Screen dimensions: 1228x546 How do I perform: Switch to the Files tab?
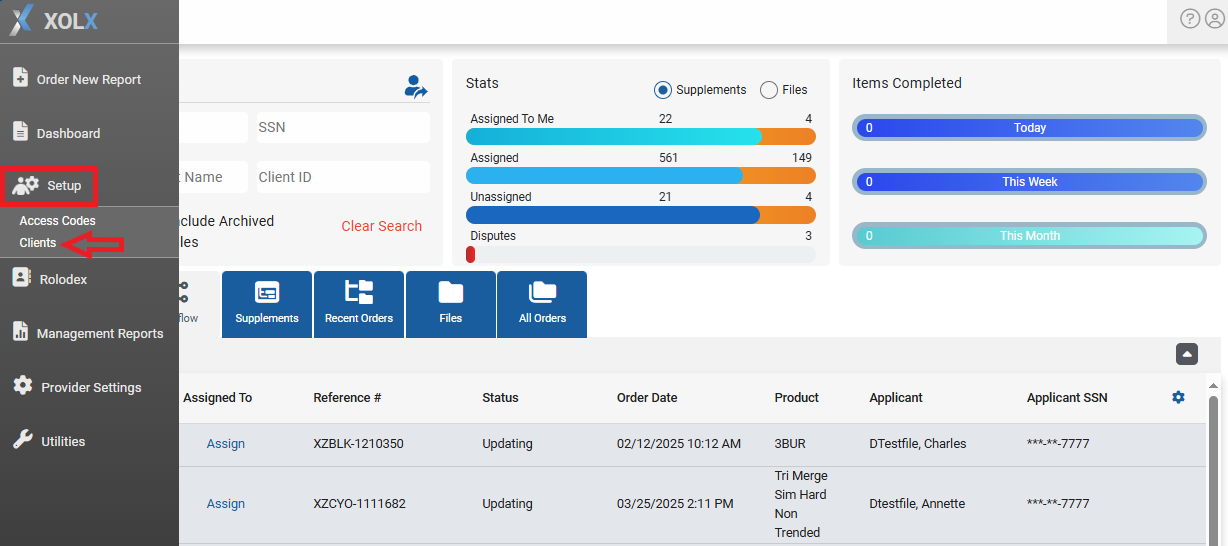[451, 304]
